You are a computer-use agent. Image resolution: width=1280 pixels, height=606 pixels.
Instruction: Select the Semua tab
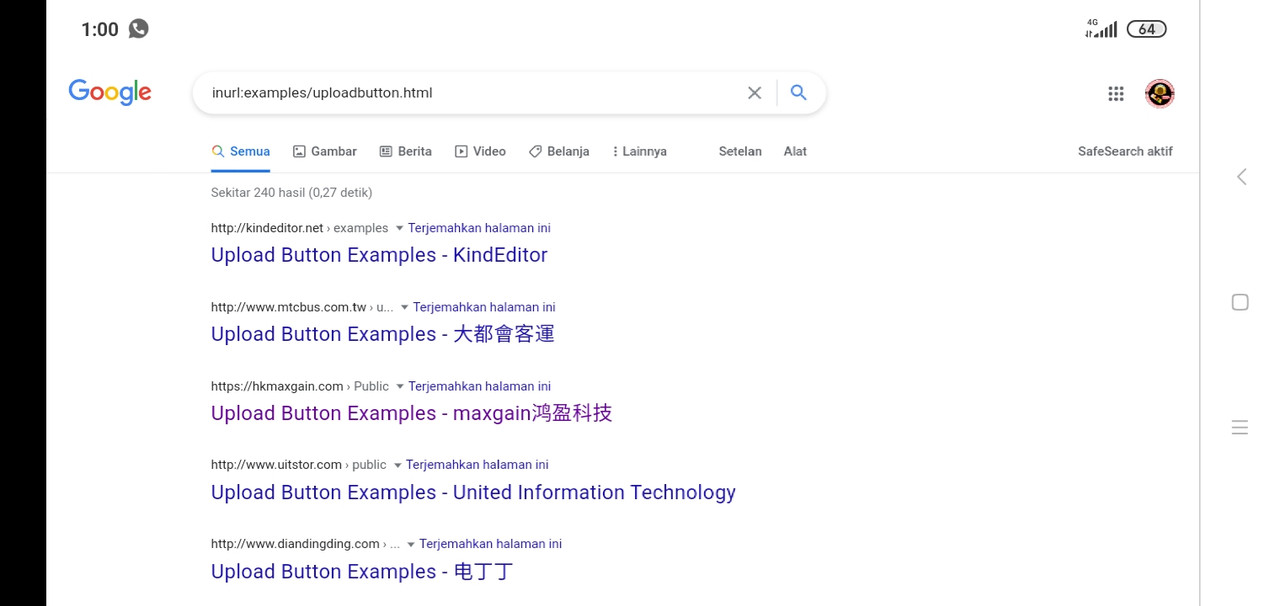click(x=240, y=152)
